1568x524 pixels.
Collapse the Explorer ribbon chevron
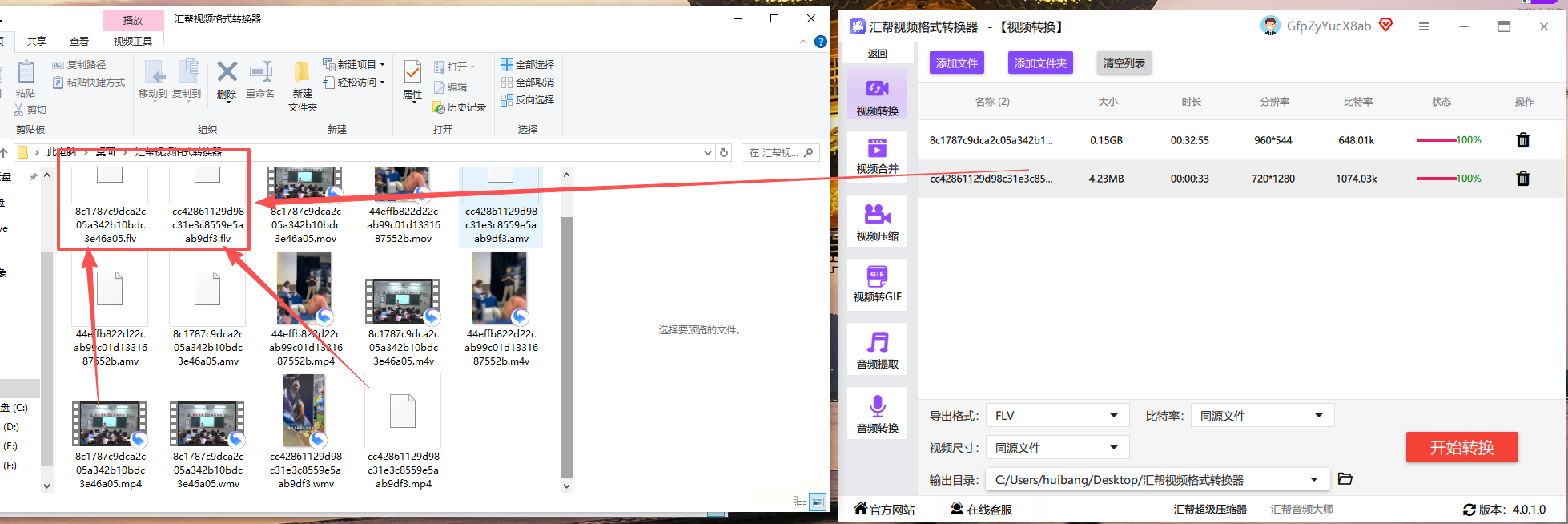803,42
